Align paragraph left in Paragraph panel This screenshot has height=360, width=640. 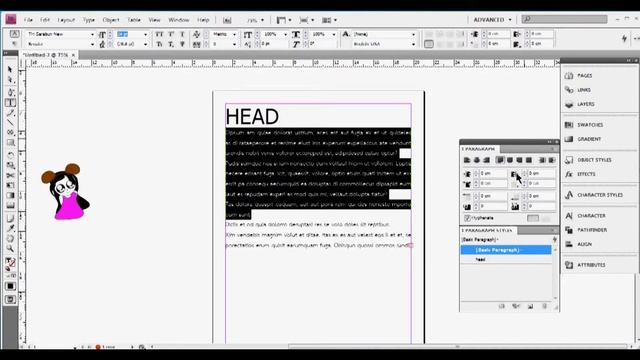[467, 160]
